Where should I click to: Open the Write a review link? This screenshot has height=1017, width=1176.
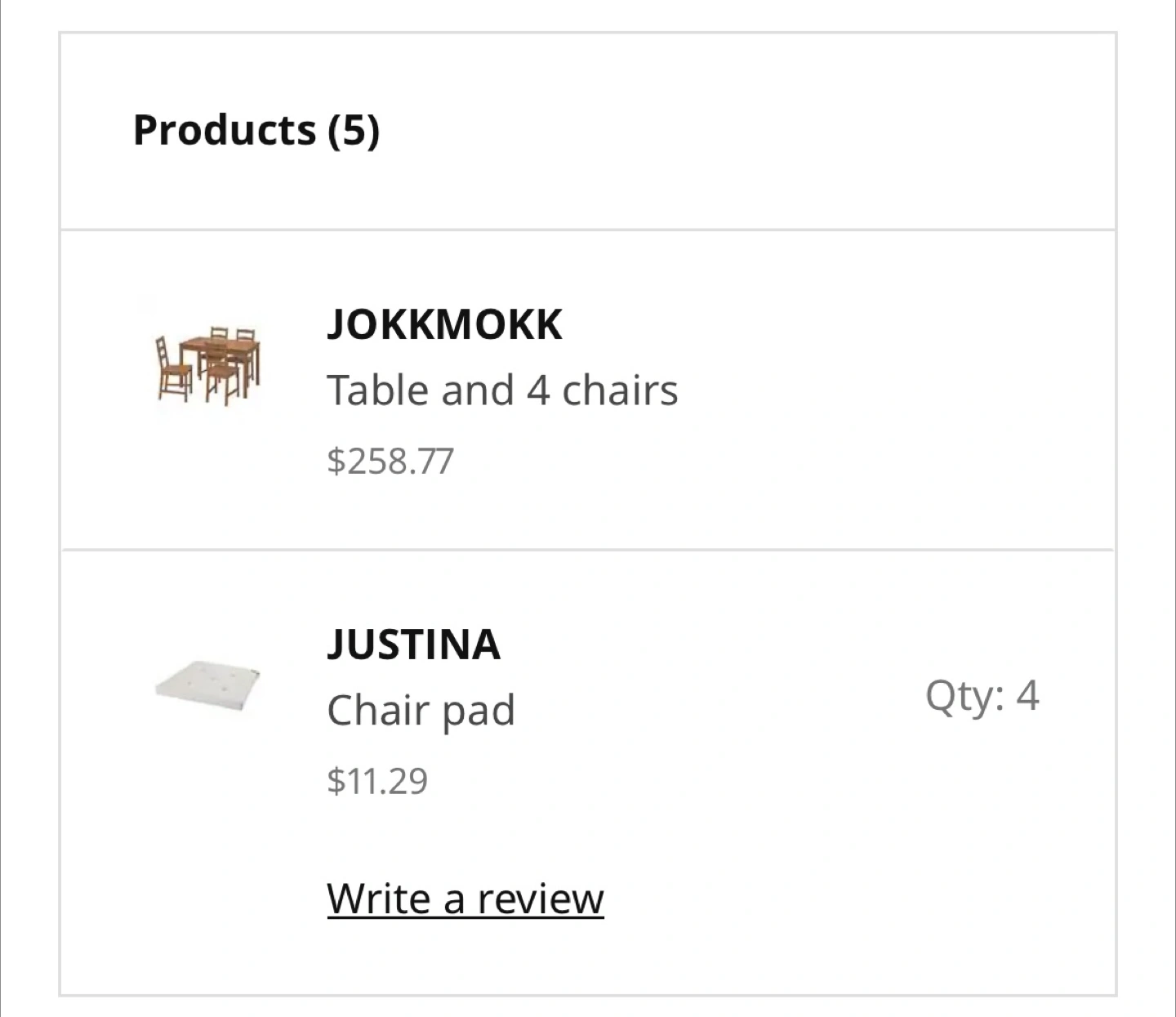(x=465, y=899)
